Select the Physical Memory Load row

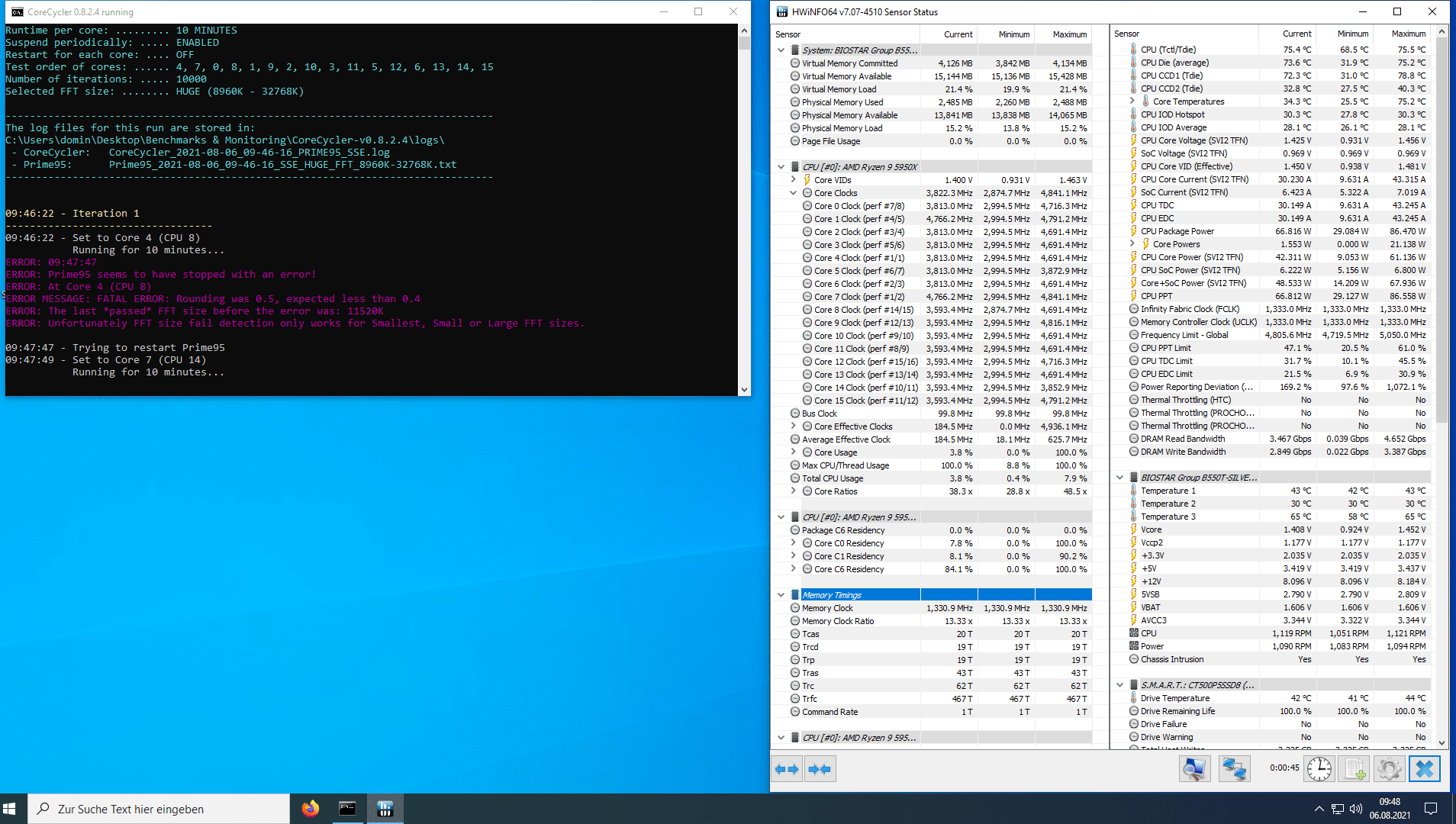pyautogui.click(x=933, y=128)
